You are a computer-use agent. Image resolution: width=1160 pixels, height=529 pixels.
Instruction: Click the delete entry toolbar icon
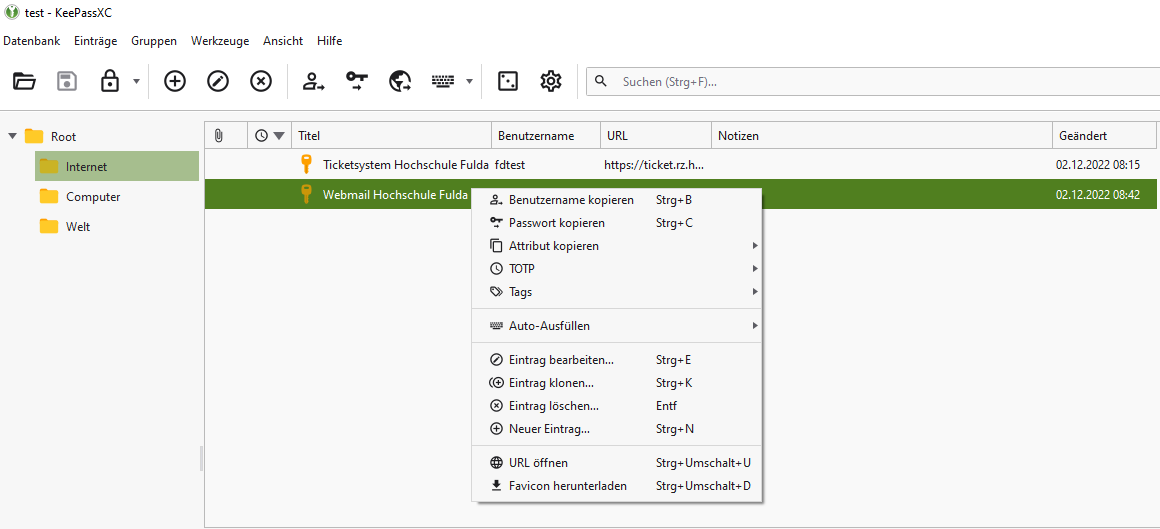[261, 82]
